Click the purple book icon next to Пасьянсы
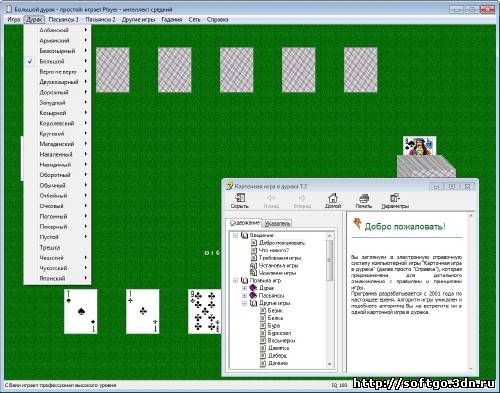Screen dimensions: 500x393 tap(253, 295)
